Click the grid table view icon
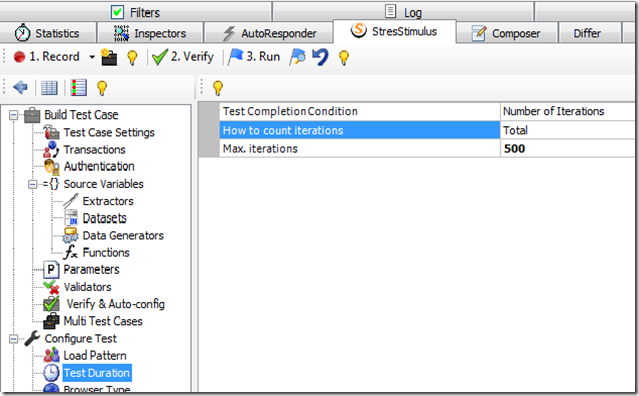The height and width of the screenshot is (396, 639). [49, 88]
